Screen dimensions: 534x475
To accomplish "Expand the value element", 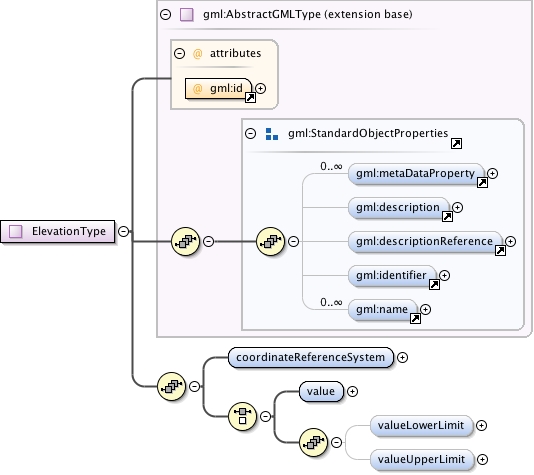I will pyautogui.click(x=352, y=392).
